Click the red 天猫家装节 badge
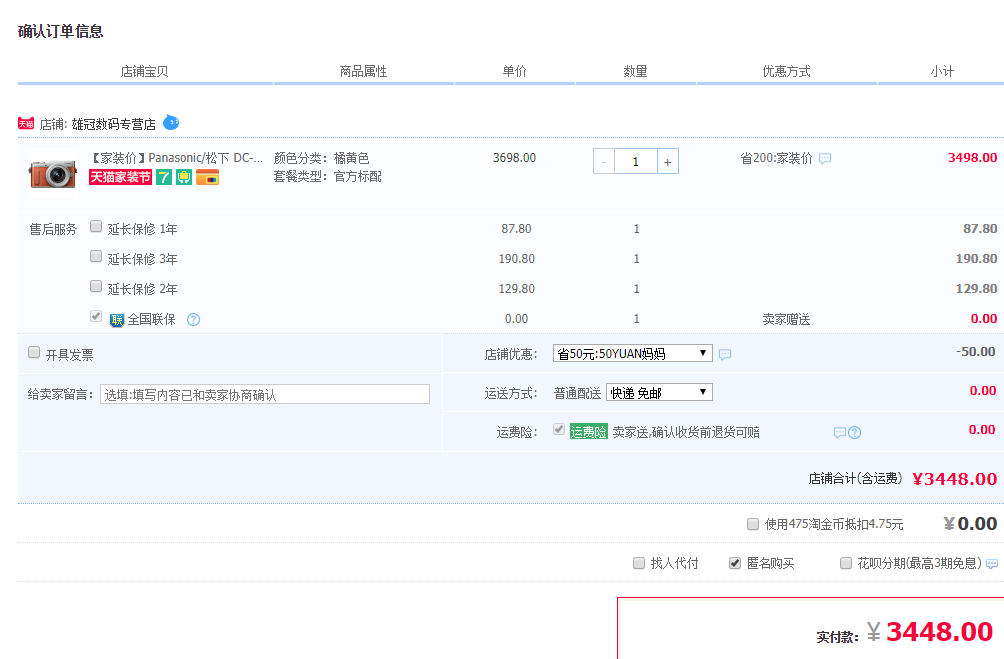The image size is (1004, 659). click(120, 177)
